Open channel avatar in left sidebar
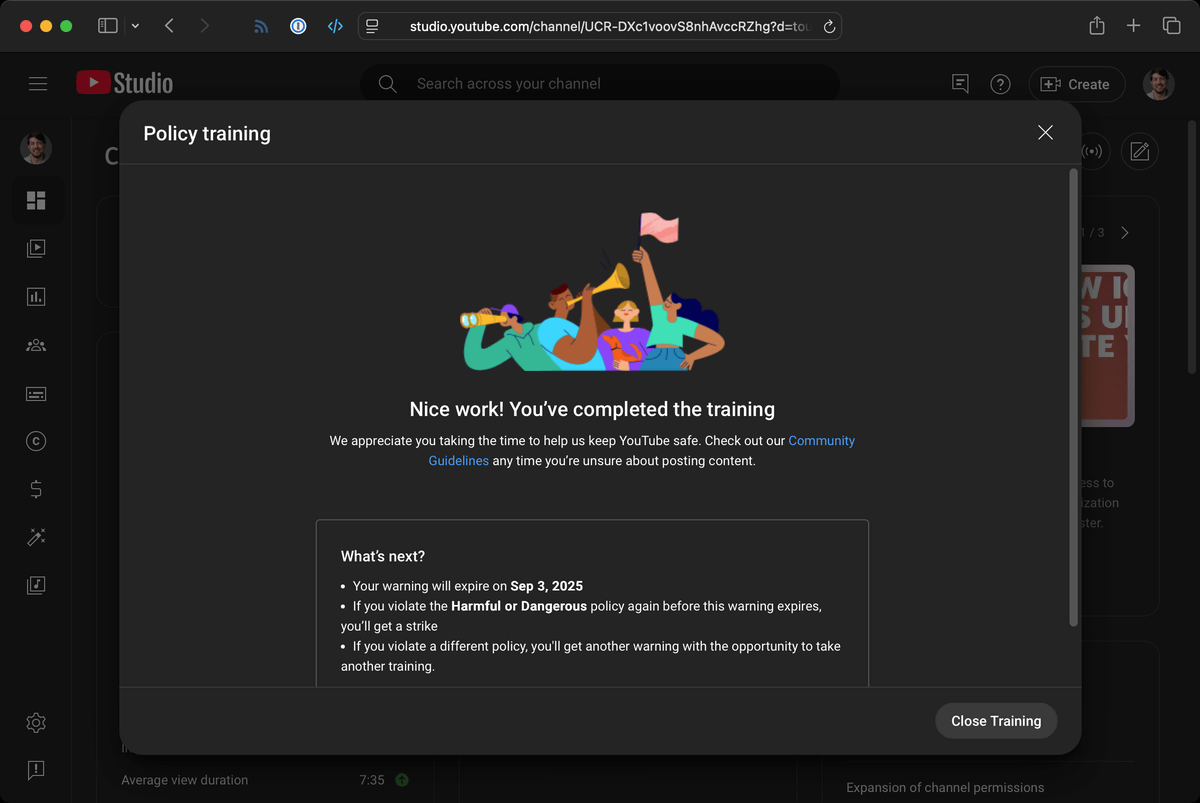1200x803 pixels. (36, 149)
